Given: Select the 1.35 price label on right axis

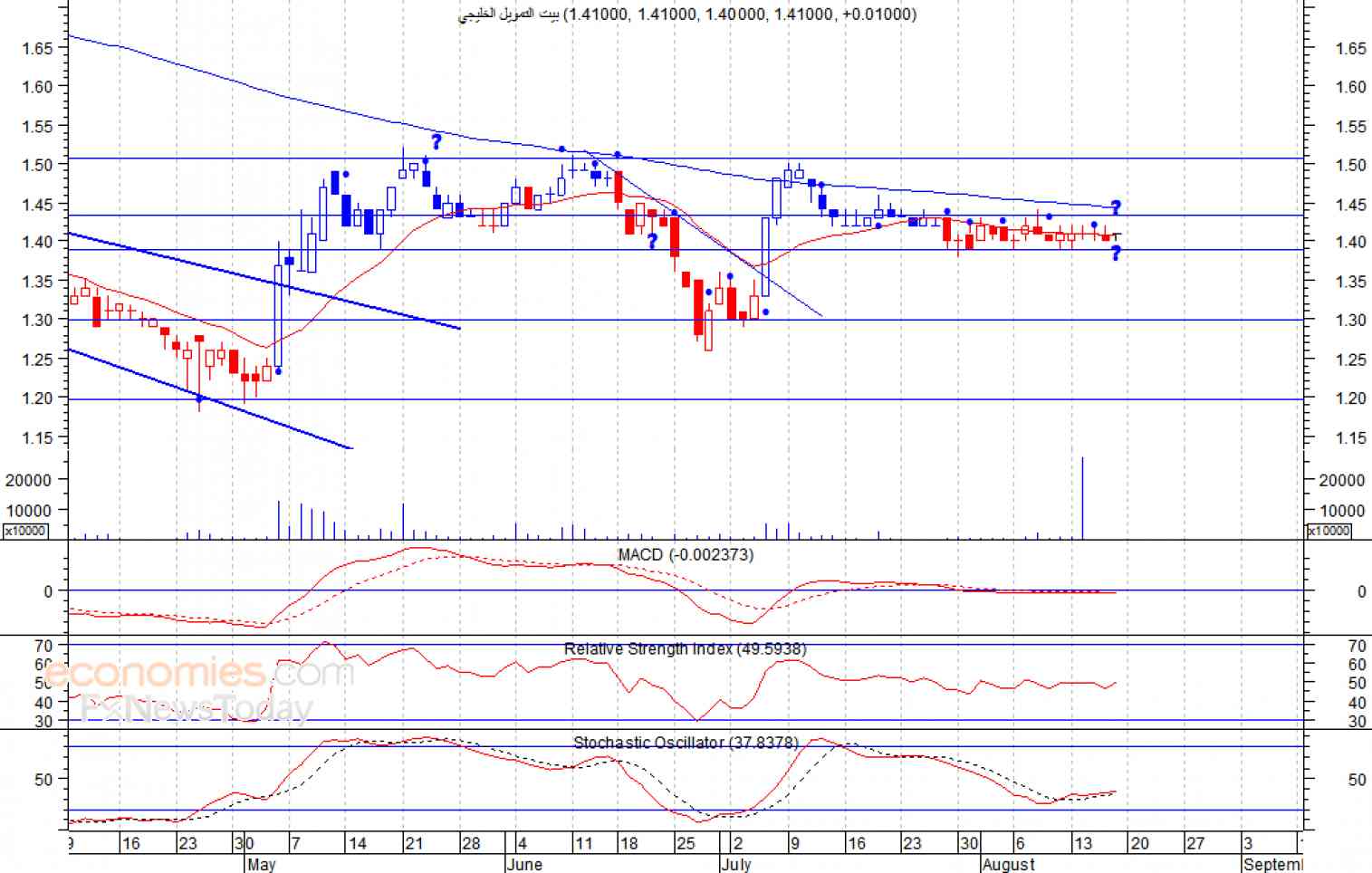Looking at the screenshot, I should (1351, 282).
